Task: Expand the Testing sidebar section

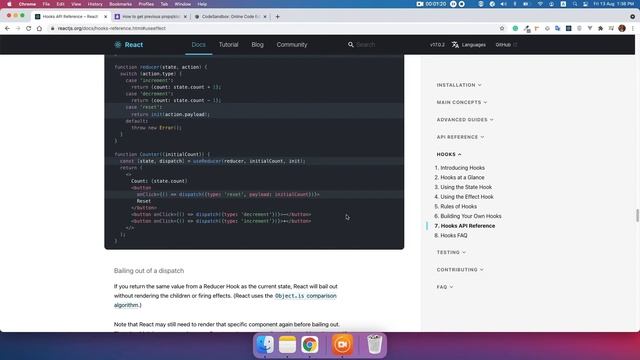Action: [451, 252]
